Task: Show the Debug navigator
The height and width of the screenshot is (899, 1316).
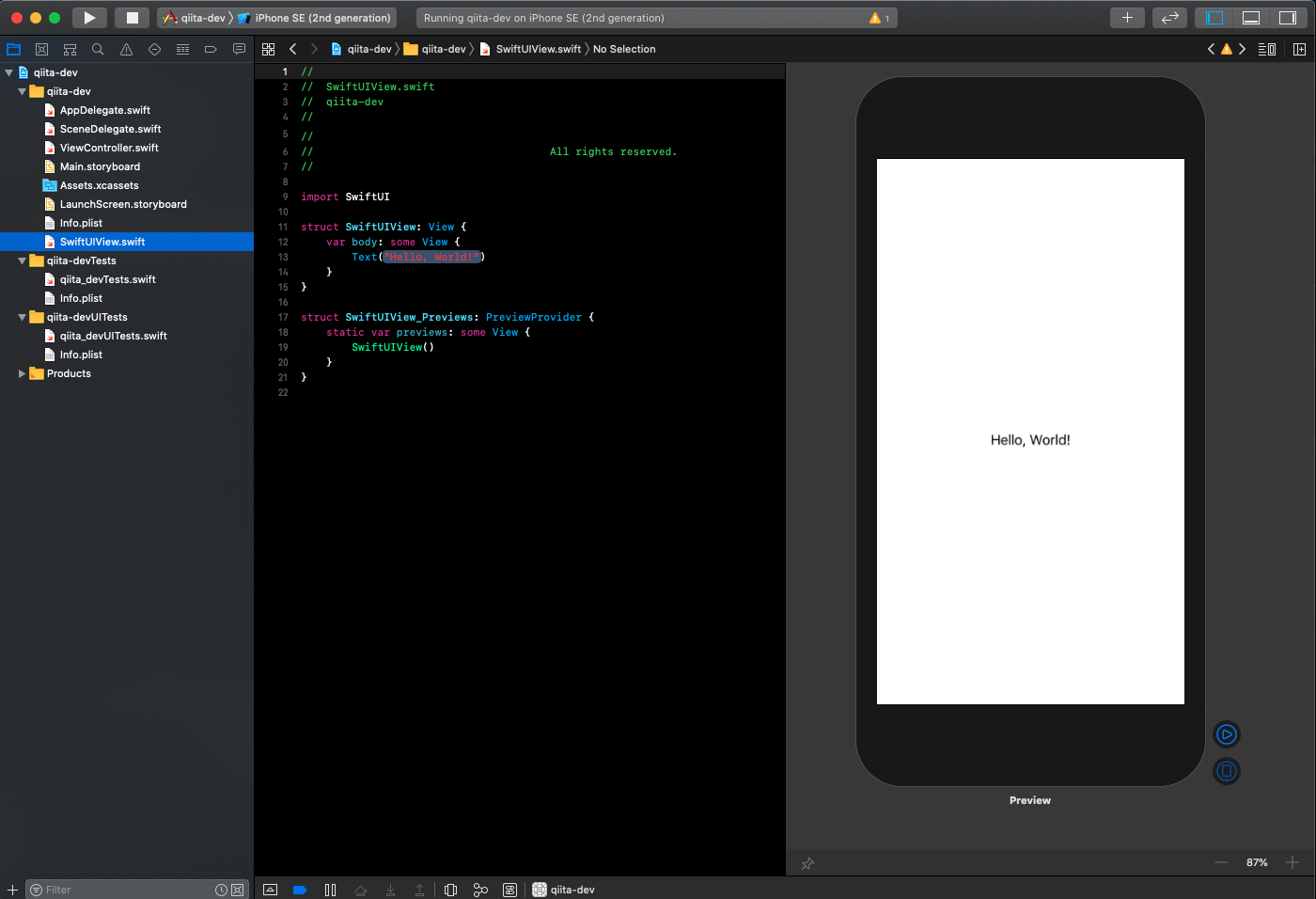Action: tap(182, 49)
